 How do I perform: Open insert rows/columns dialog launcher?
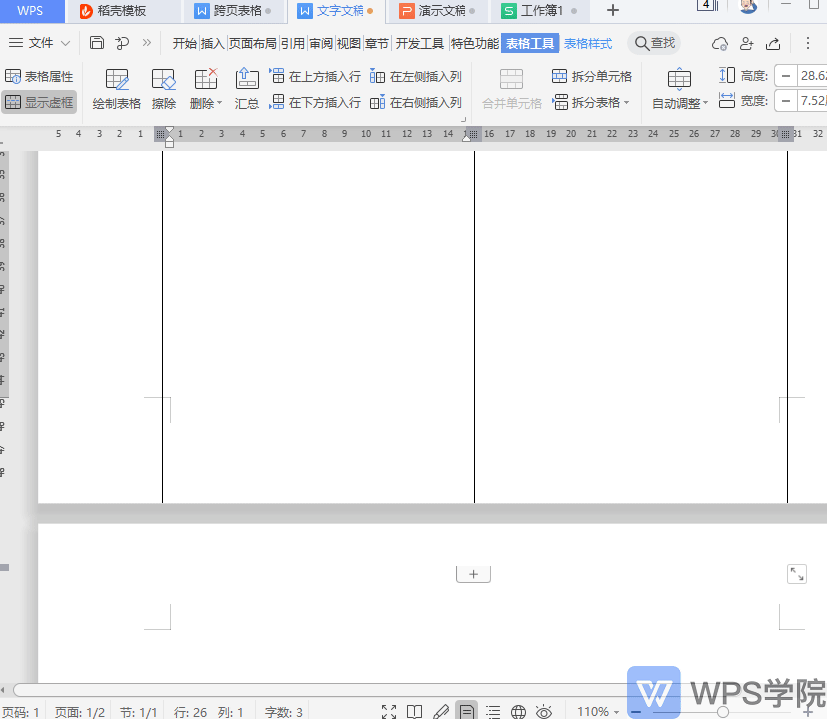click(464, 120)
